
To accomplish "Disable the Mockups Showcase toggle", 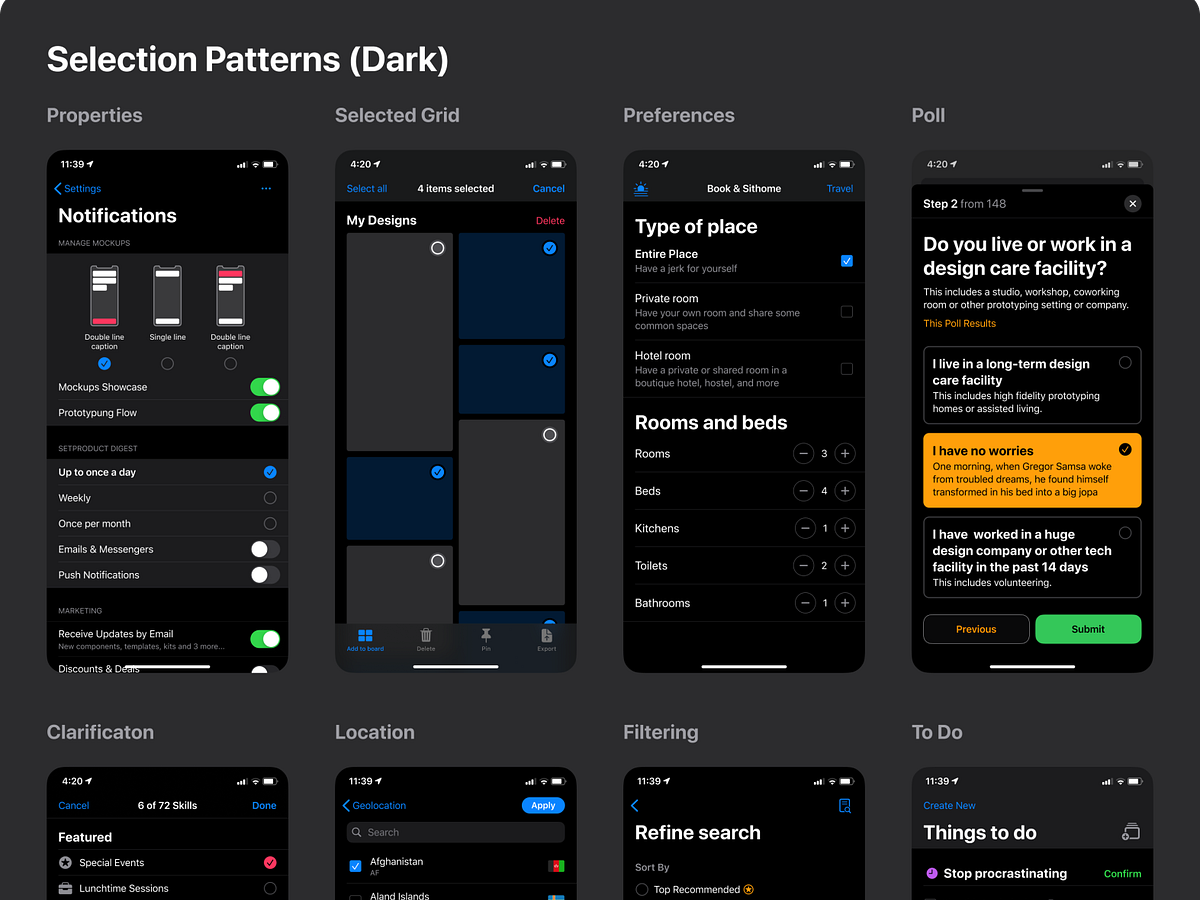I will 265,387.
